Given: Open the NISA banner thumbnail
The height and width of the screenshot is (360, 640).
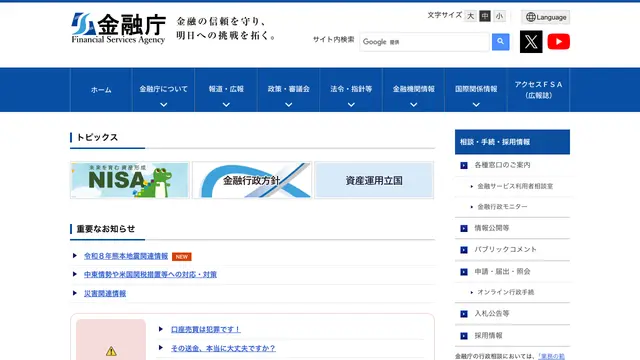Looking at the screenshot, I should pyautogui.click(x=129, y=180).
